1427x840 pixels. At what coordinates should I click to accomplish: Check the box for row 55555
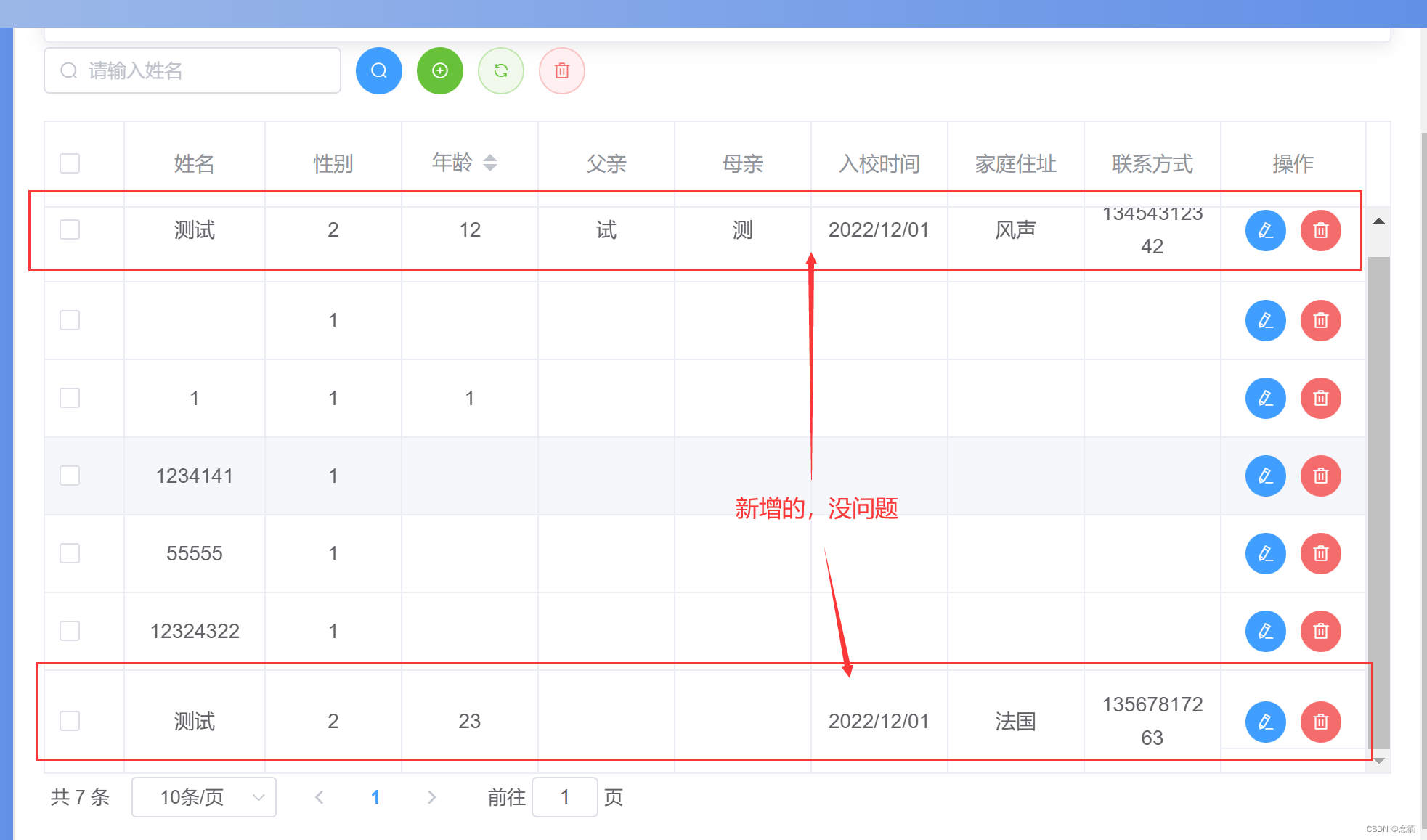[70, 553]
